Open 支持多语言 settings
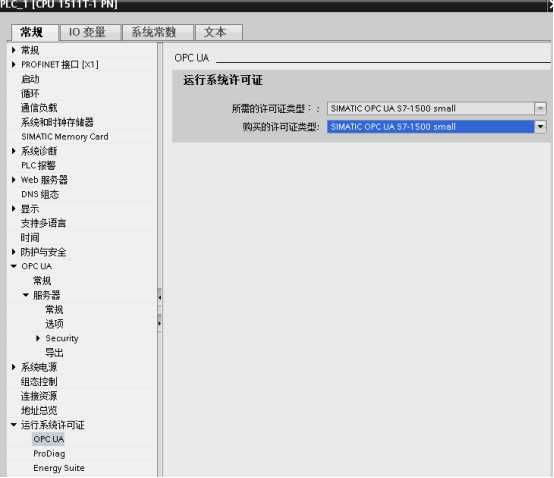This screenshot has height=478, width=554. click(x=43, y=223)
